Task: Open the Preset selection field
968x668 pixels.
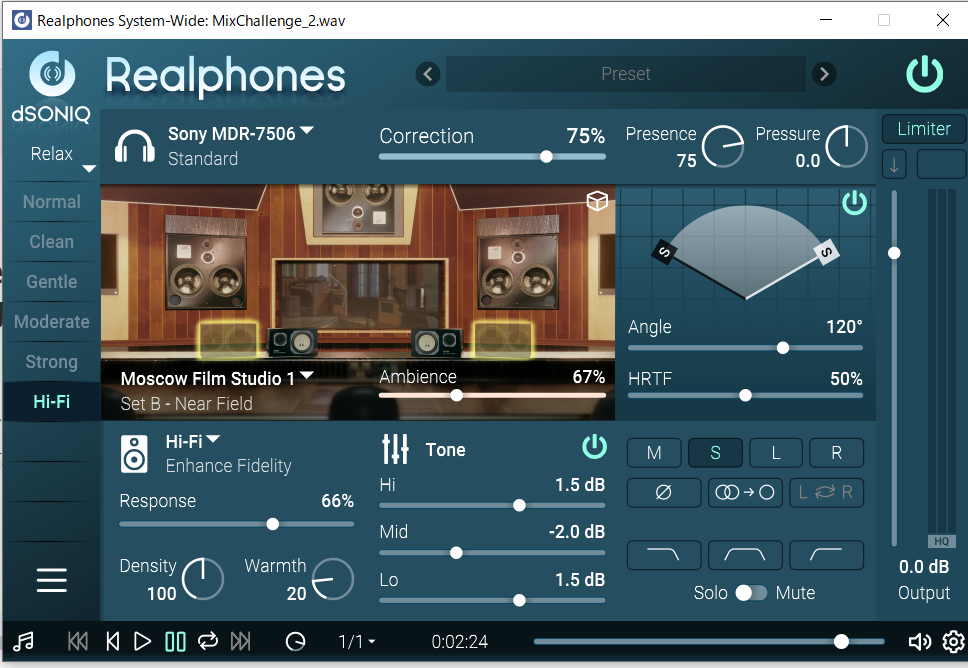Action: click(x=626, y=74)
